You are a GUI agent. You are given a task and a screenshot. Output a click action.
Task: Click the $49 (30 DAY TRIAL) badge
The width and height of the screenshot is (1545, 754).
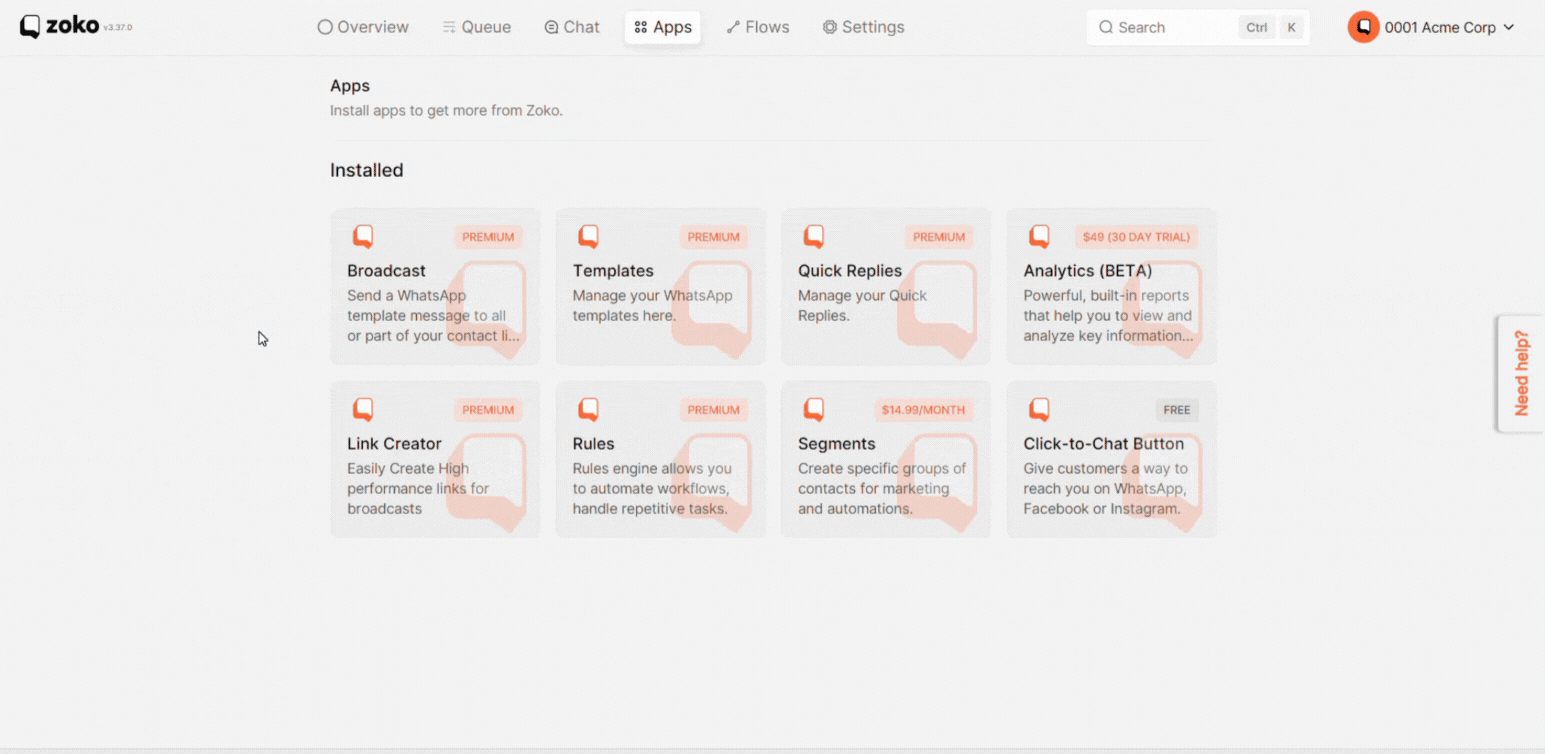pos(1136,237)
